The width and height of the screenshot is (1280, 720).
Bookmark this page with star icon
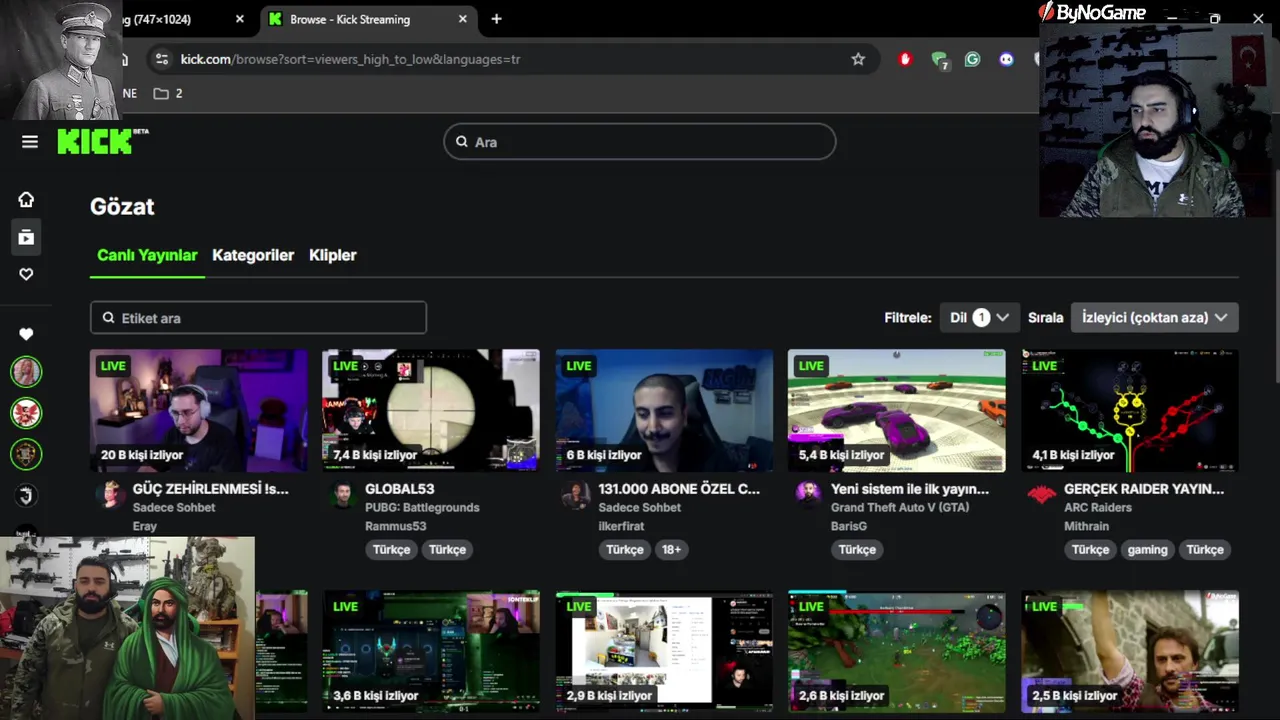(x=858, y=59)
